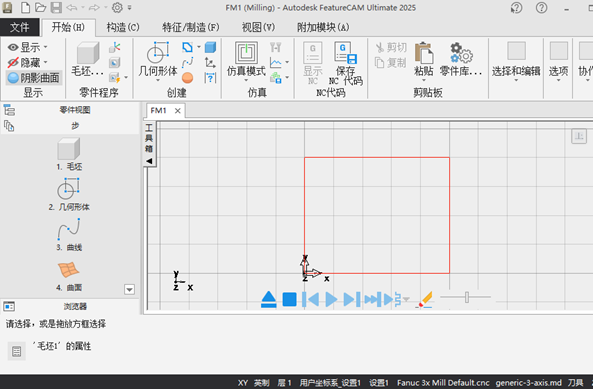Adjust the simulation speed slider
Viewport: 593px width, 389px height.
point(467,297)
